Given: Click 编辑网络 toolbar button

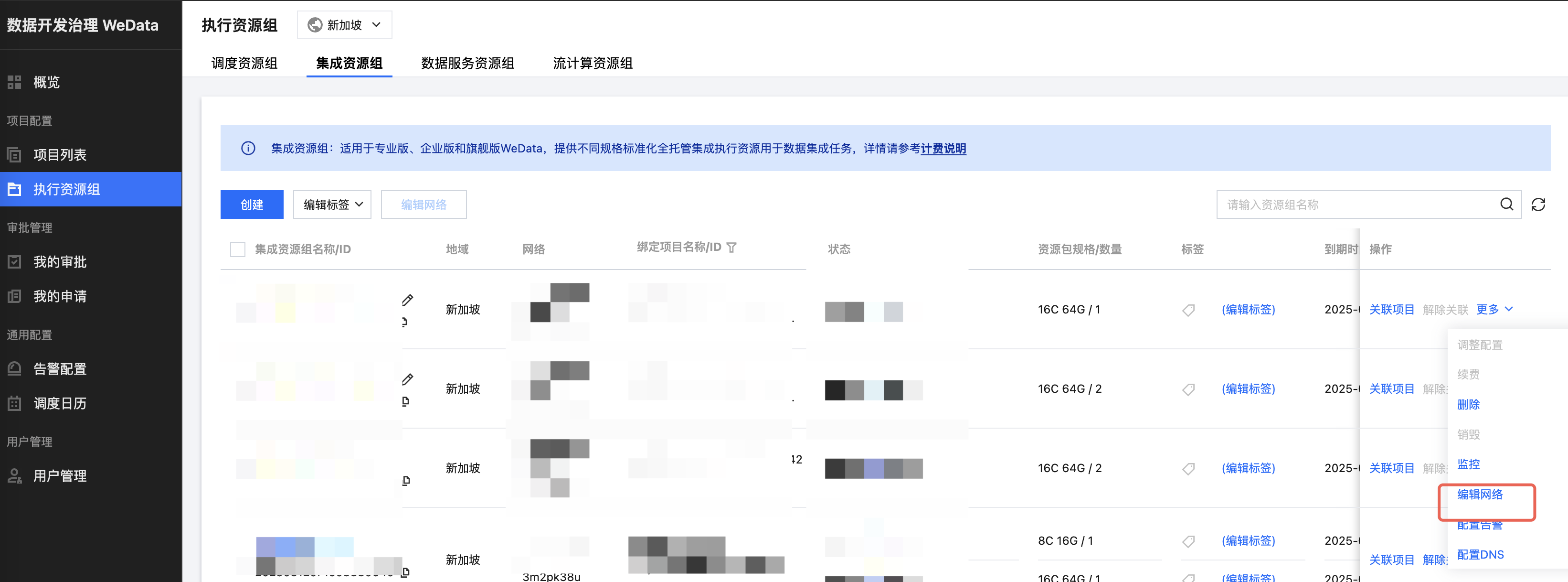Looking at the screenshot, I should 424,204.
